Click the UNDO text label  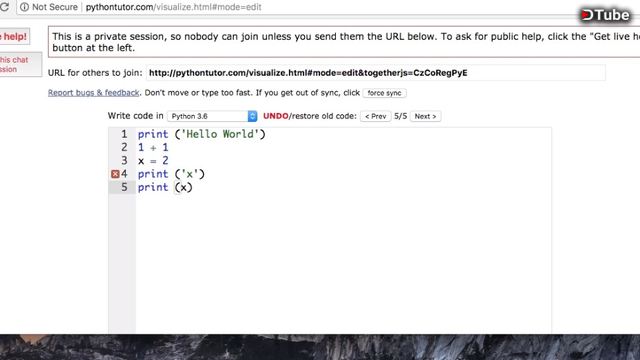tap(276, 116)
